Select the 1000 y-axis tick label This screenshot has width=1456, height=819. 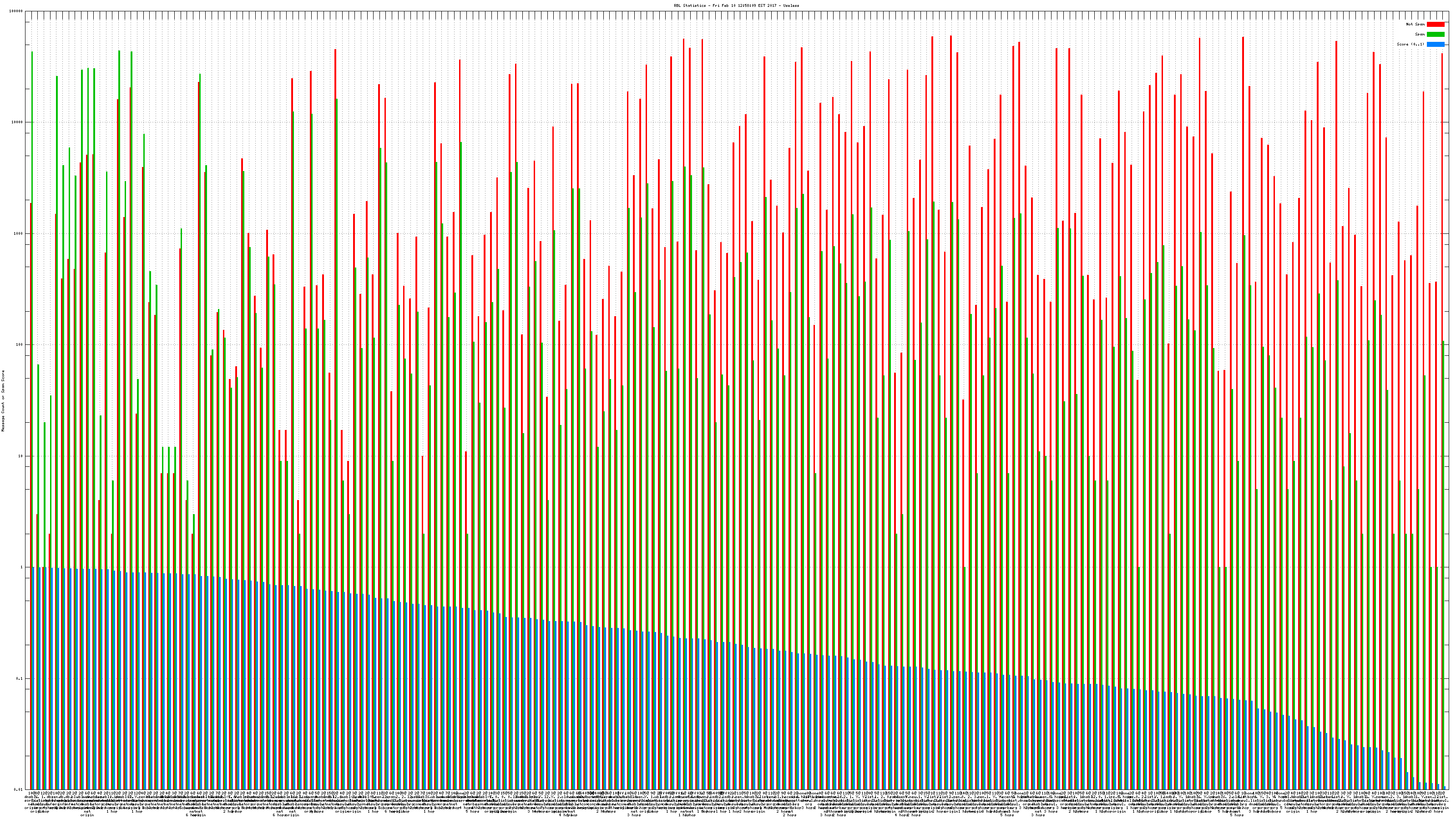tap(19, 233)
